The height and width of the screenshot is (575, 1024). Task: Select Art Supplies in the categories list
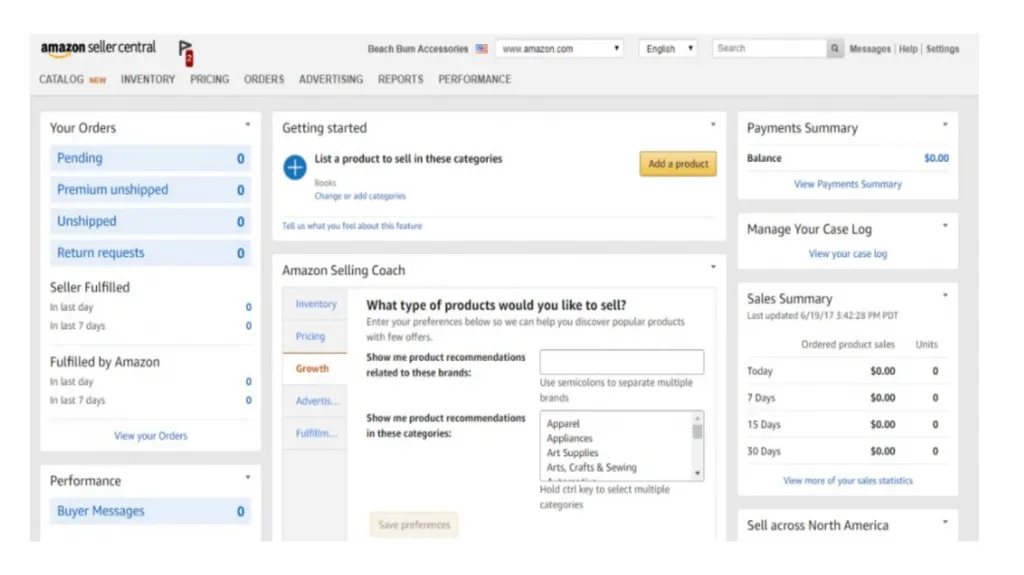(572, 453)
